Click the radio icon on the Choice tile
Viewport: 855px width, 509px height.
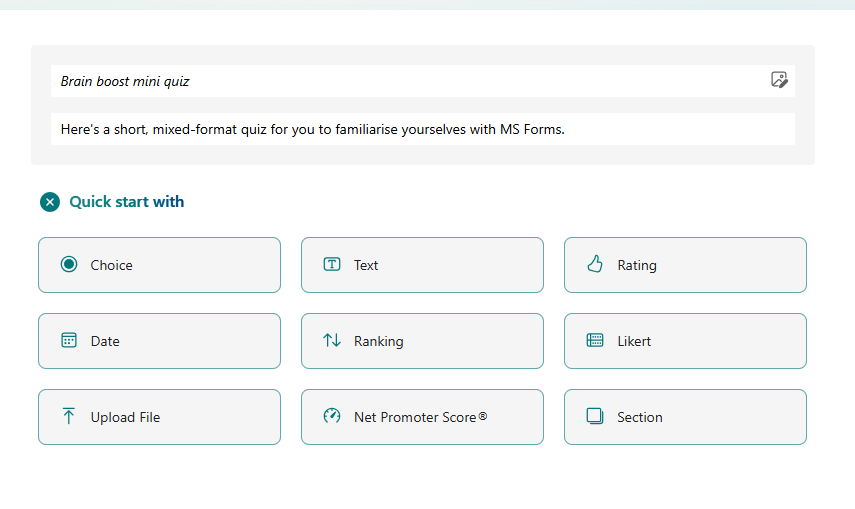pos(69,265)
